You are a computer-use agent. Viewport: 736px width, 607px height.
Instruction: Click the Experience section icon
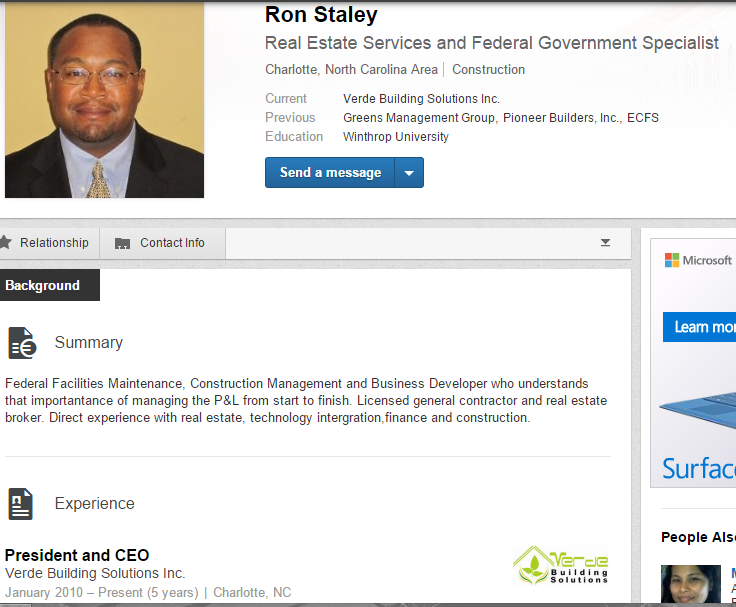point(21,504)
